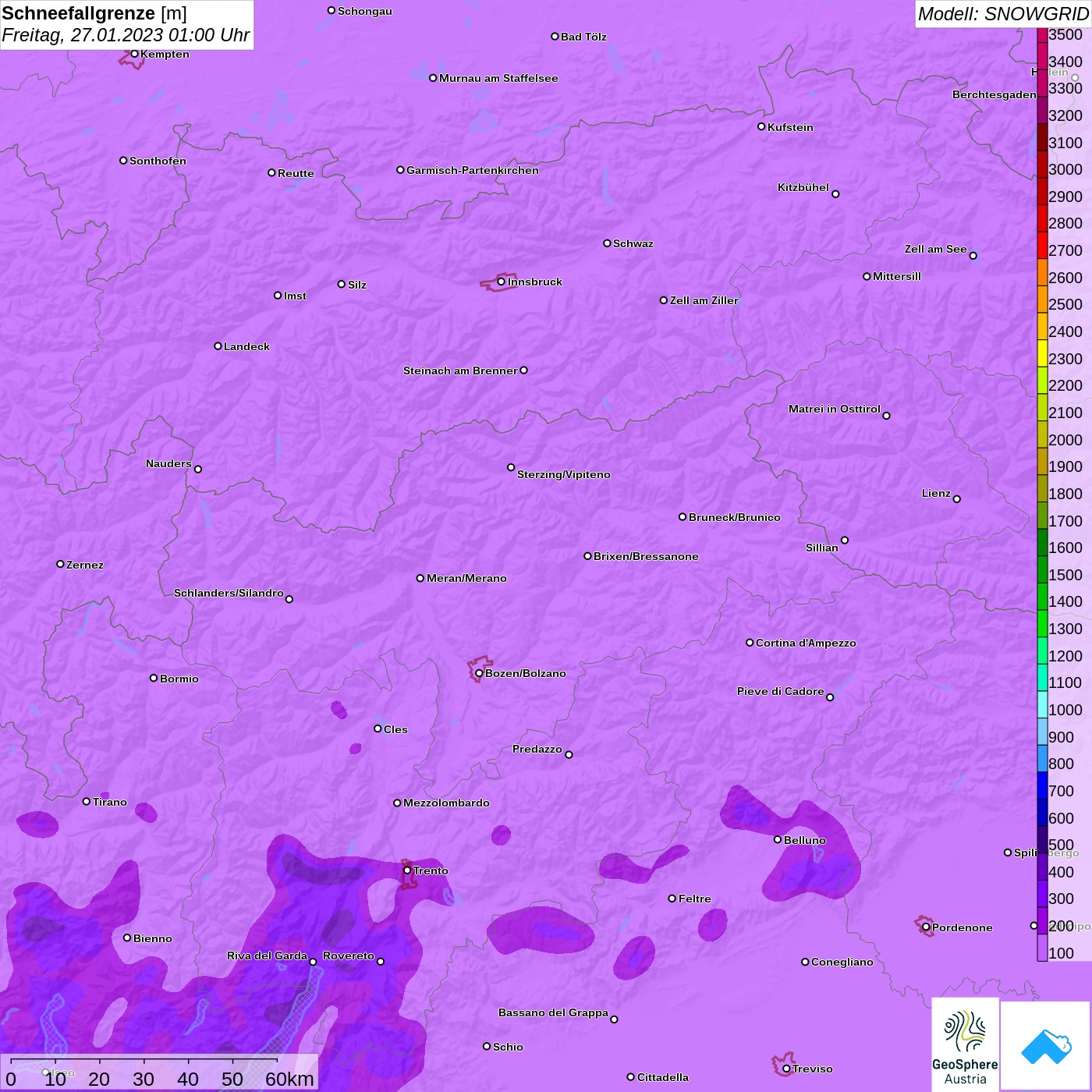Screen dimensions: 1092x1092
Task: Click the Matrei in Osttirol label
Action: (835, 409)
